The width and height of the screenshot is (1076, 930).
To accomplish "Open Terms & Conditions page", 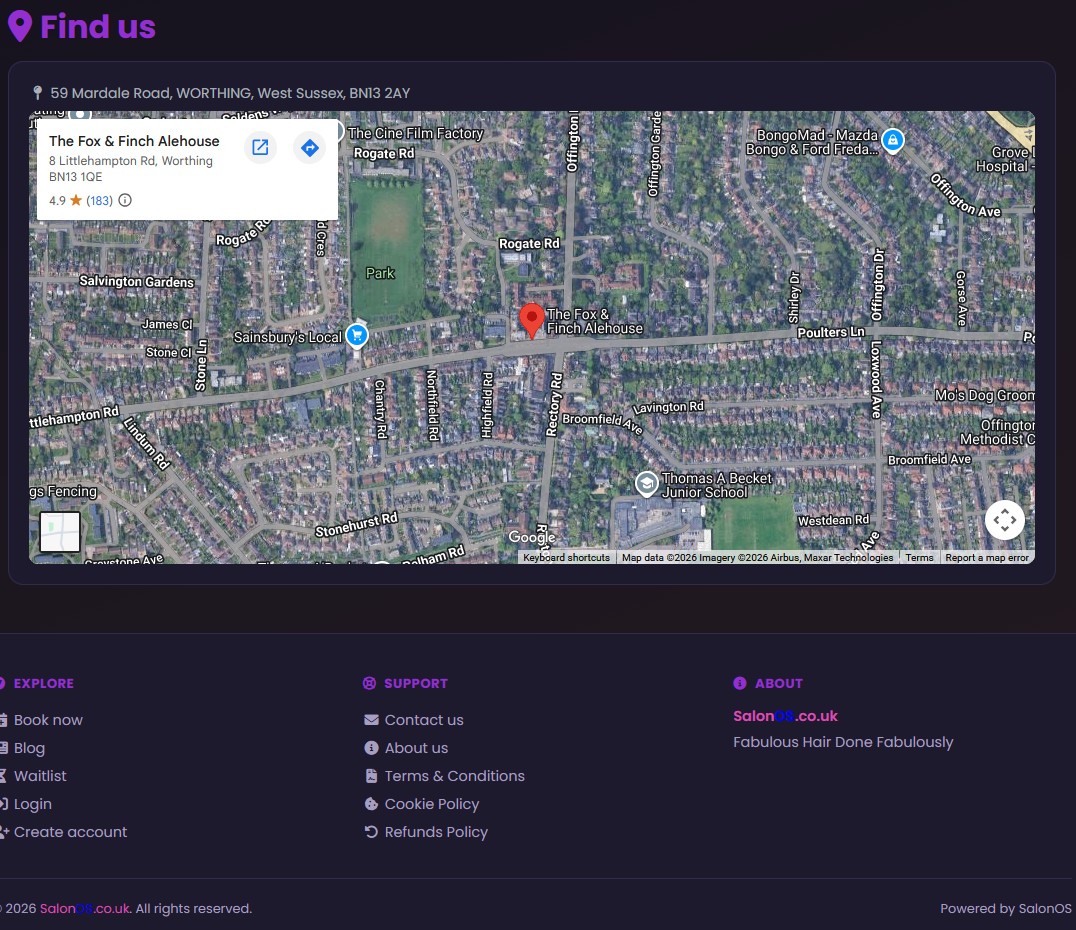I will point(455,776).
